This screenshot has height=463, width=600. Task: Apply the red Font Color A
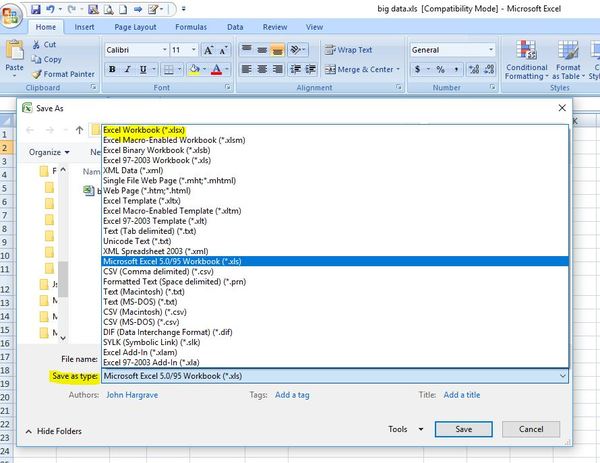(217, 69)
